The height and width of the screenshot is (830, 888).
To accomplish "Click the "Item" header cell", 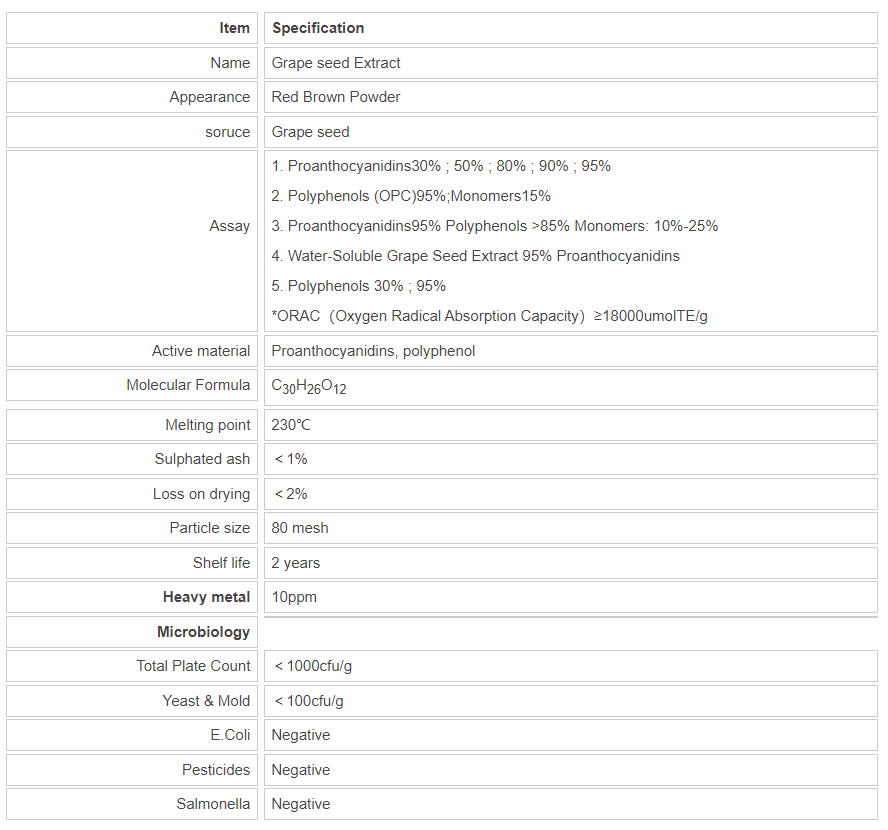I will tap(235, 28).
